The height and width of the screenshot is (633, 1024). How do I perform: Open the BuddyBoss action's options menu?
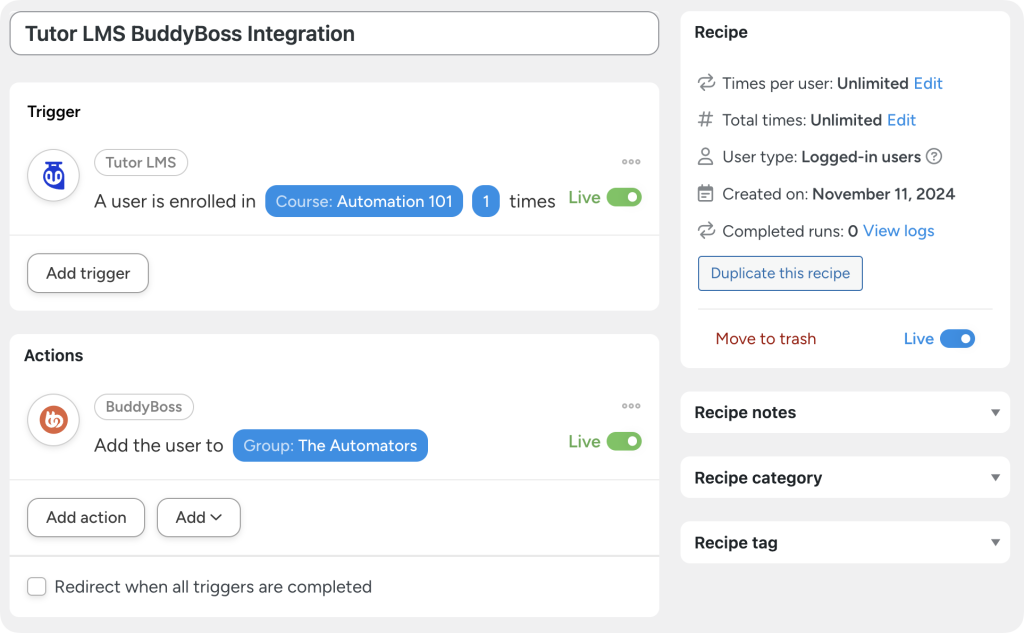coord(631,405)
